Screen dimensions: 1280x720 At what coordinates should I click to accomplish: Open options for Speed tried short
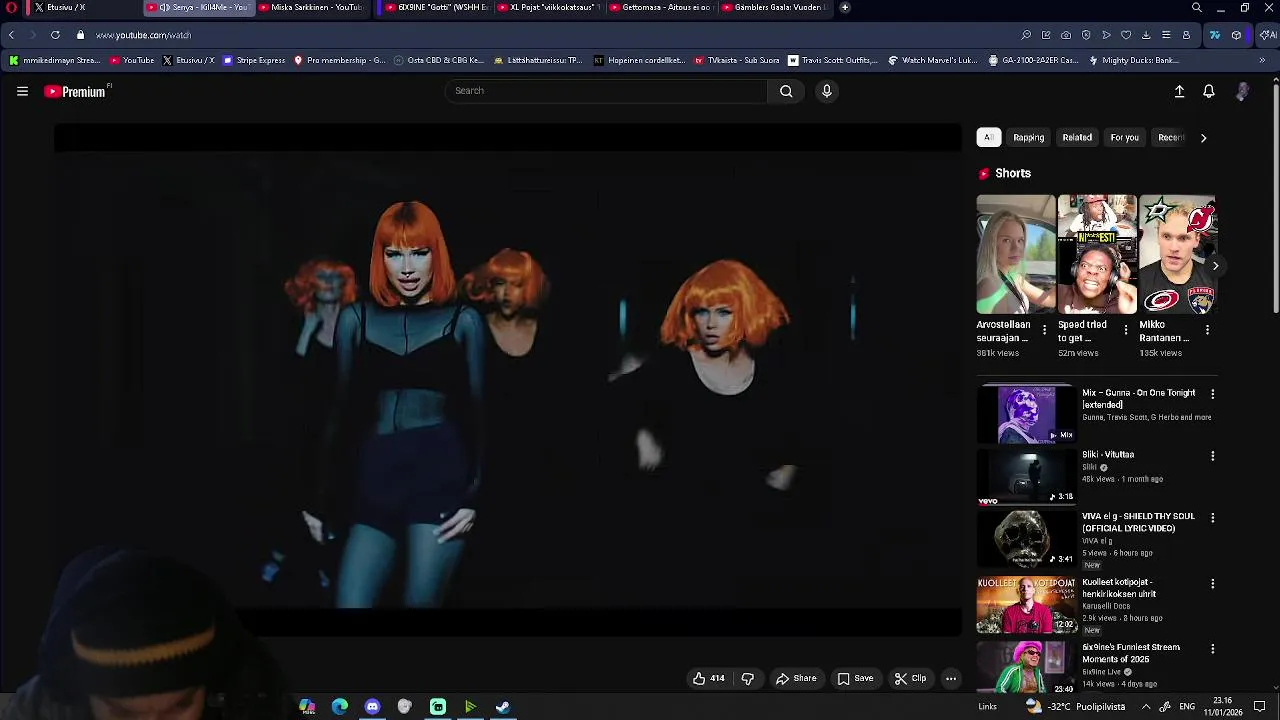[1126, 329]
